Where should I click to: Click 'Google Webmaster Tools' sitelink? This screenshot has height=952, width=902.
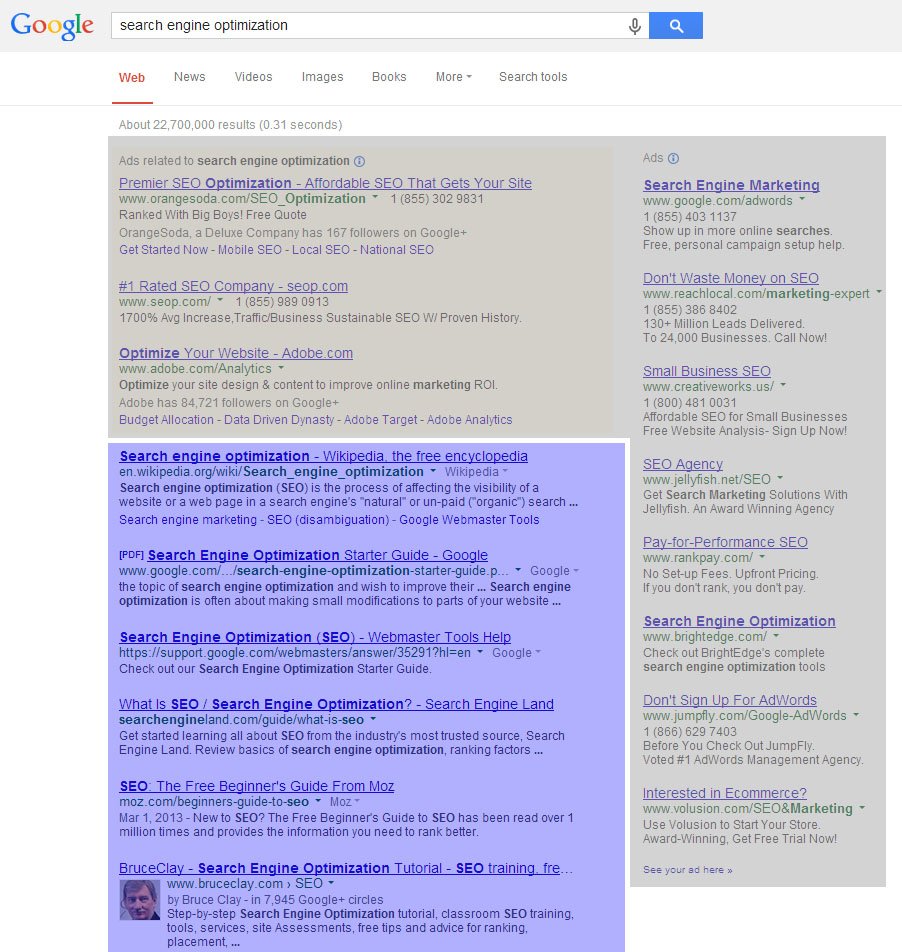[469, 520]
